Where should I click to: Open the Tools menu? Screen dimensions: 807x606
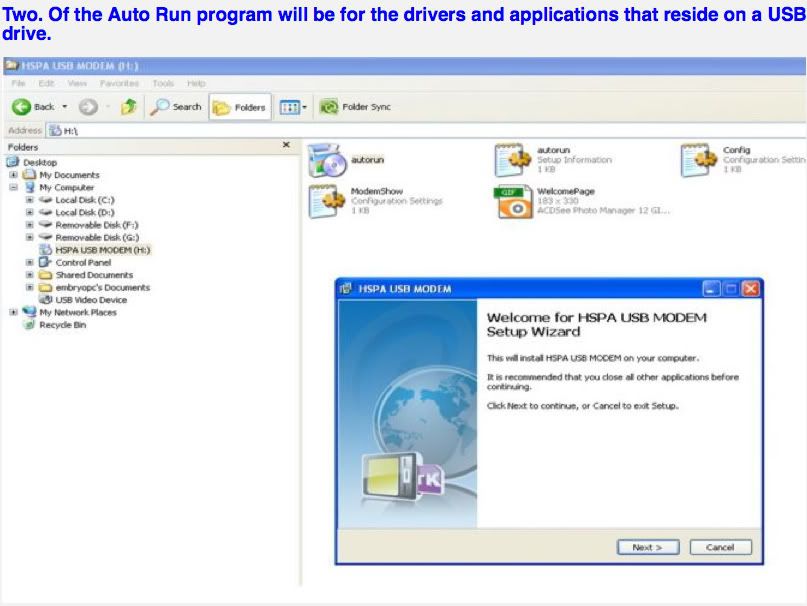pyautogui.click(x=163, y=83)
